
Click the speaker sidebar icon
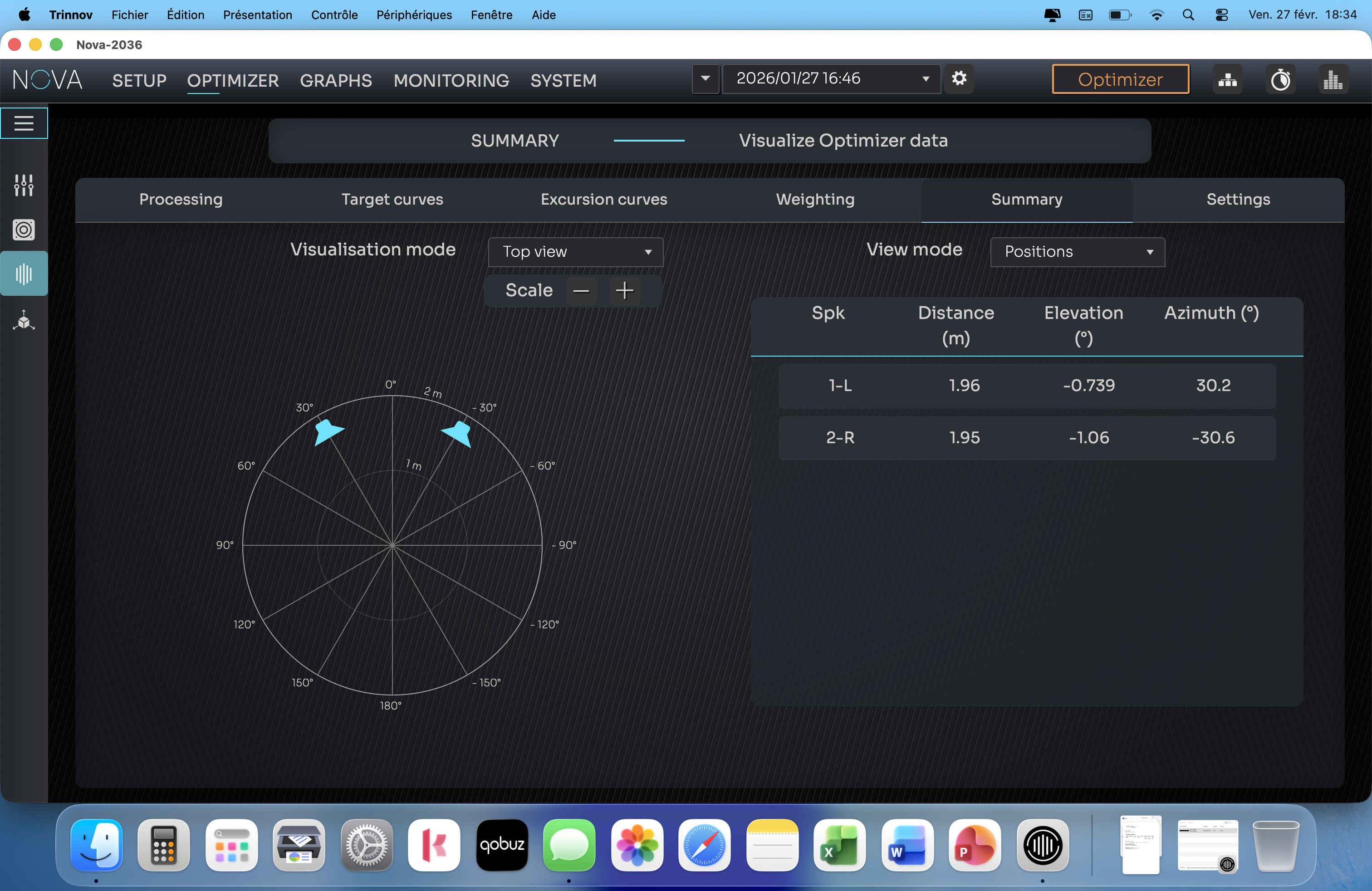[x=24, y=230]
